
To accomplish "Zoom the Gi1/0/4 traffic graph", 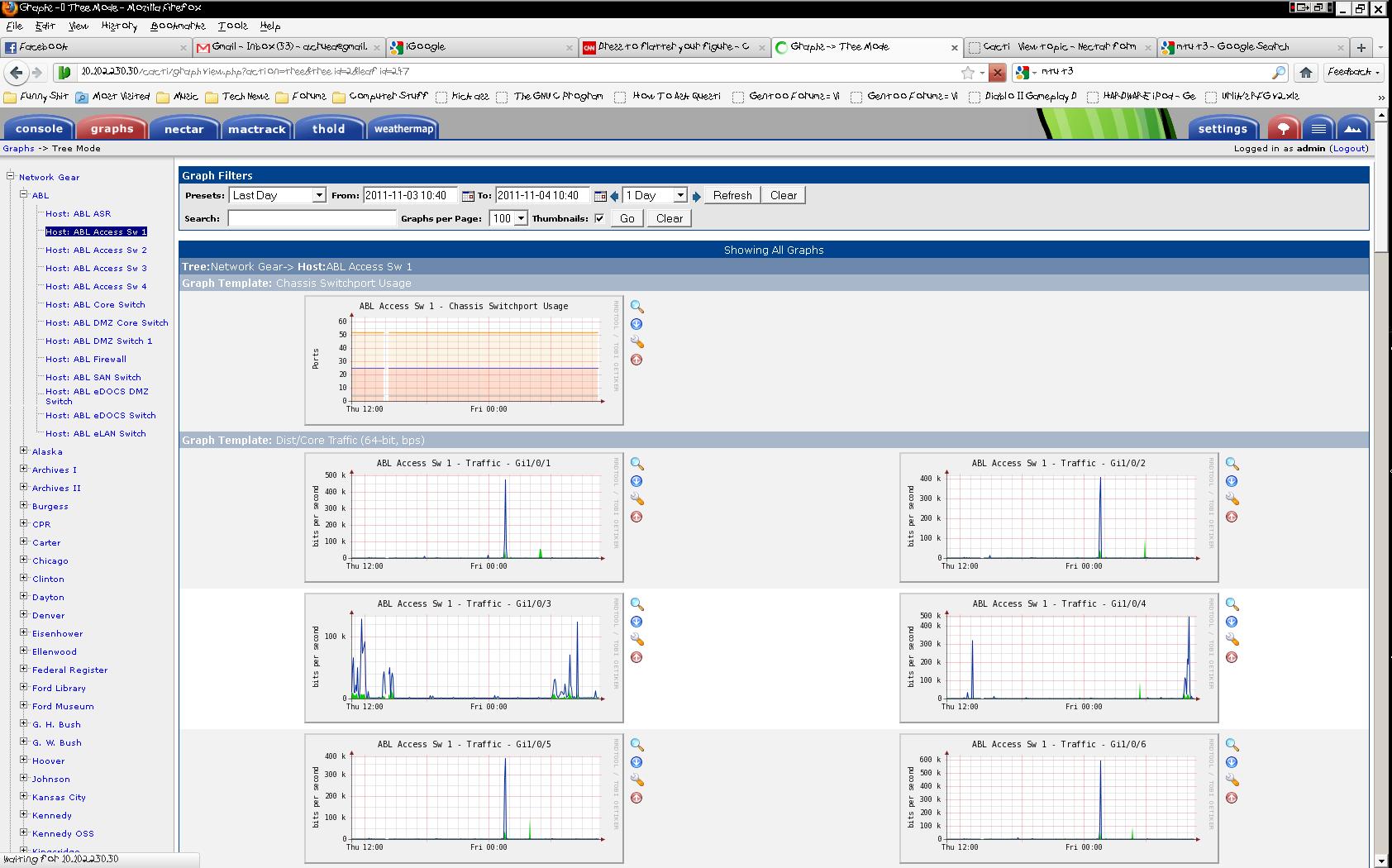I will pos(1232,604).
